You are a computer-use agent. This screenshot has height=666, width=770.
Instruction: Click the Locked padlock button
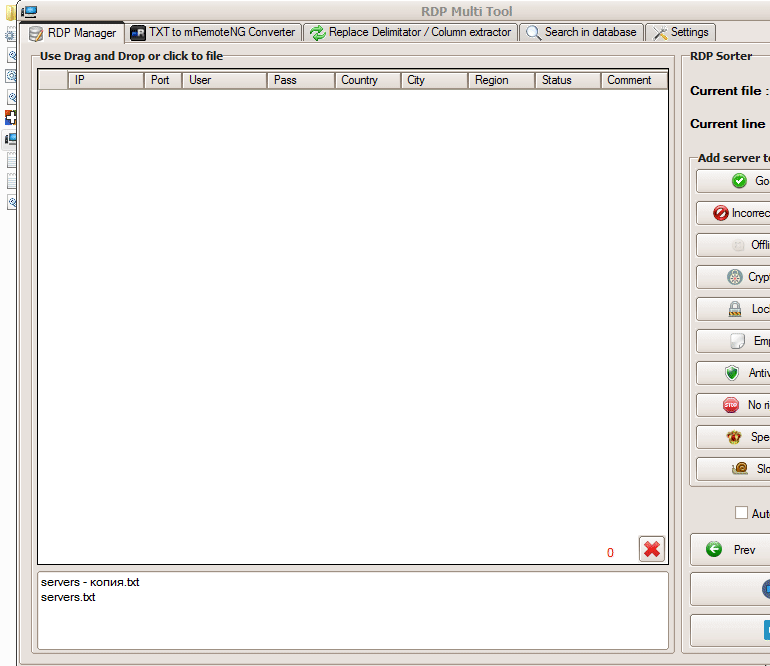[733, 309]
